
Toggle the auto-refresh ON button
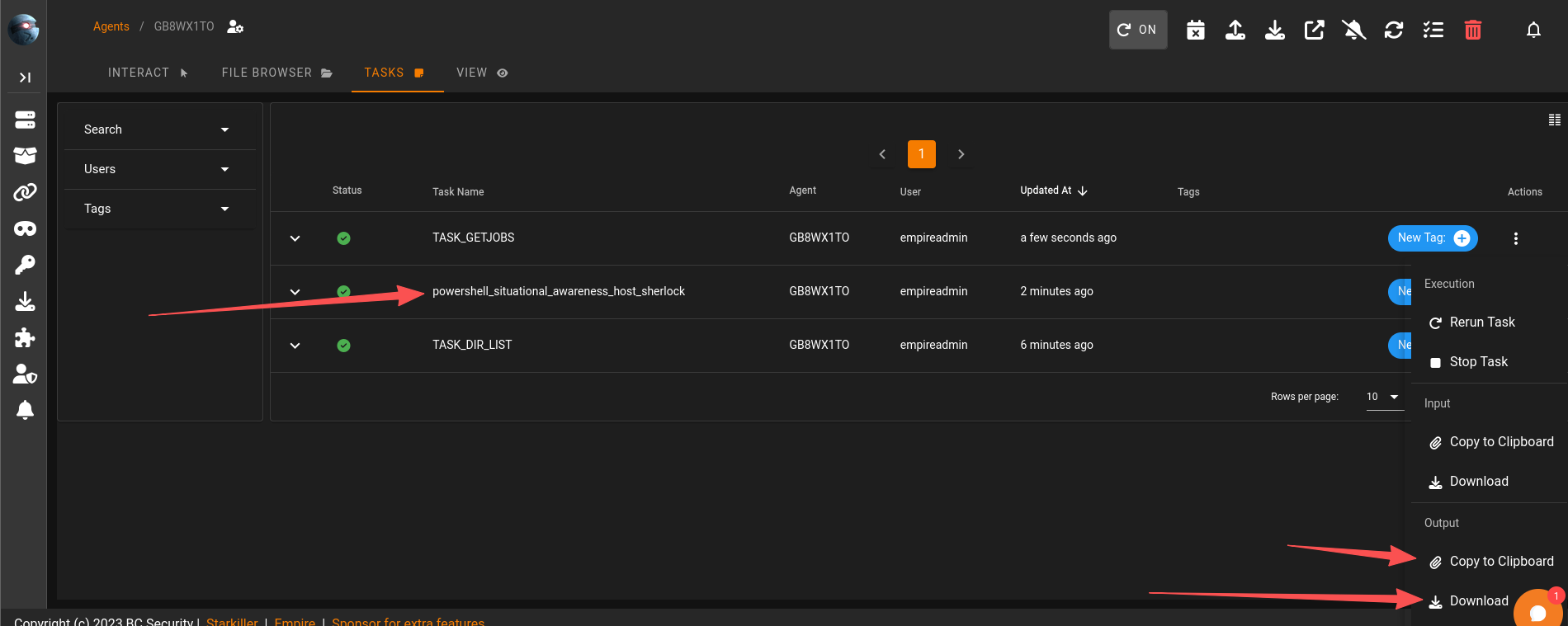coord(1137,30)
